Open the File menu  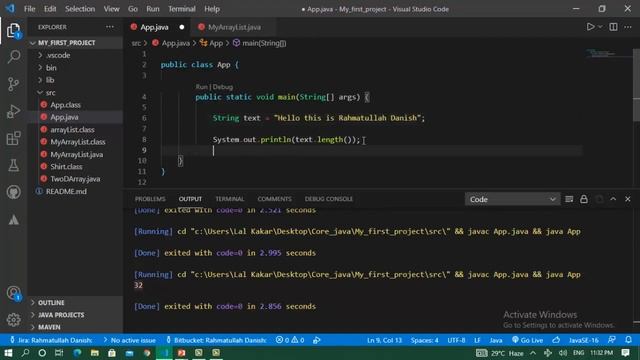29,9
